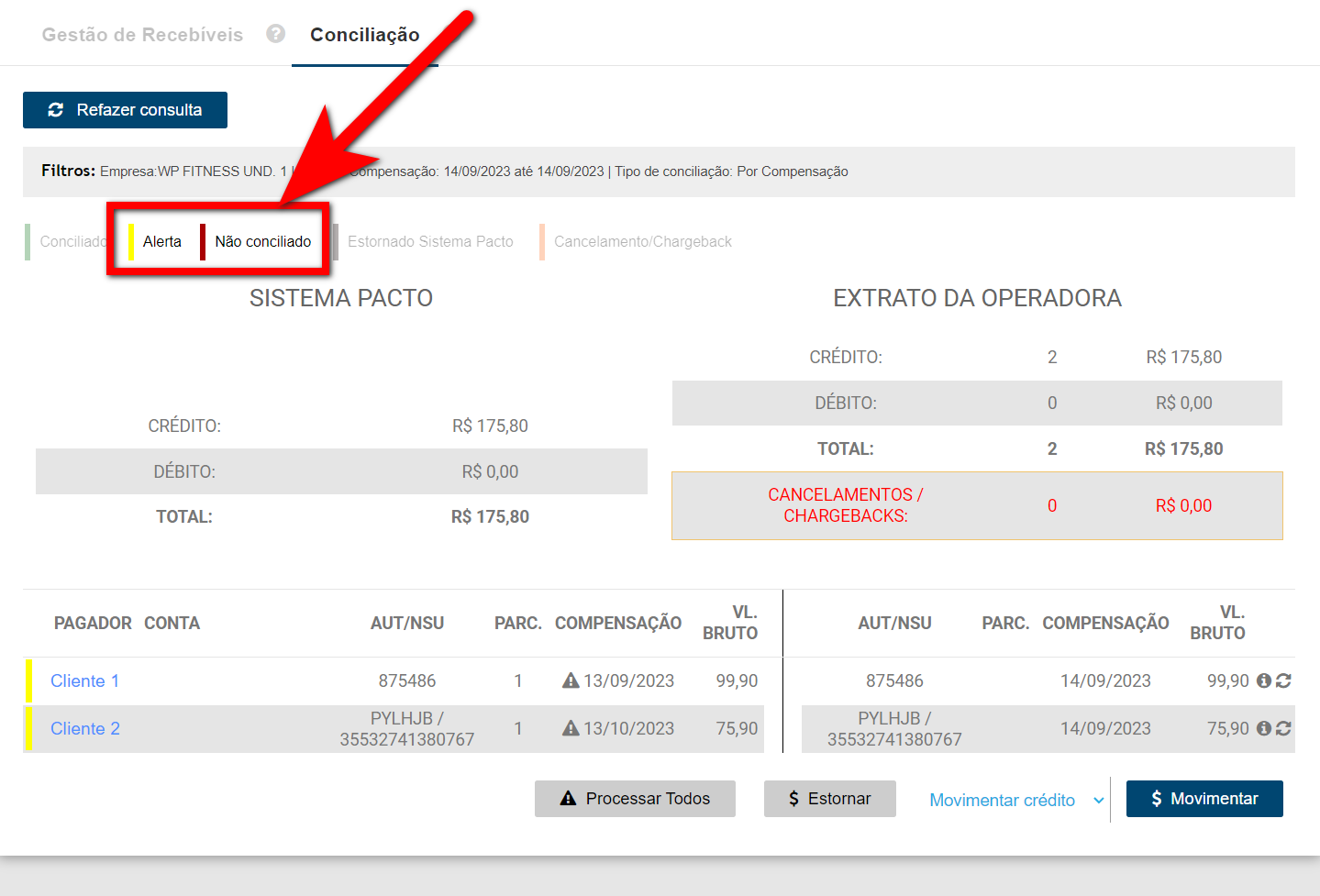Toggle the Cancelamento/Chargeback filter

(x=642, y=242)
